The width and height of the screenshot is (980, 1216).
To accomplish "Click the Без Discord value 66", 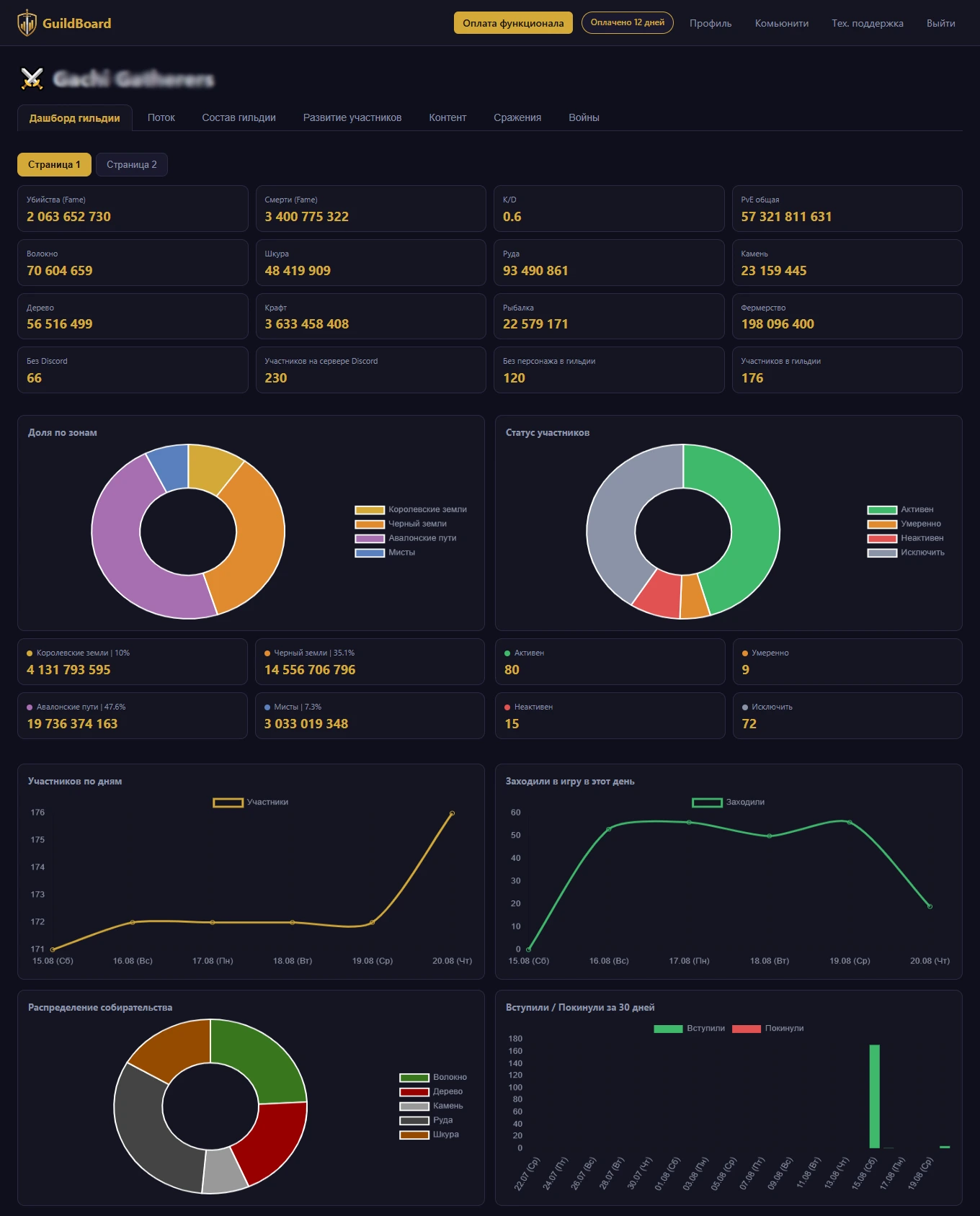I will point(35,378).
